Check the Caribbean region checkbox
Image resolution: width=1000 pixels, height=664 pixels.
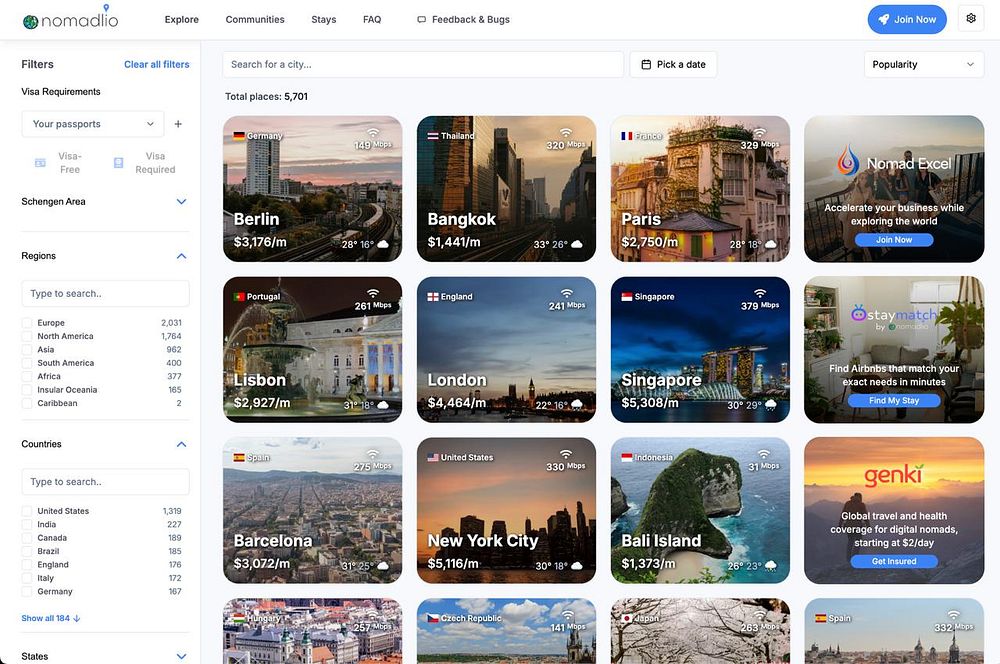[27, 403]
